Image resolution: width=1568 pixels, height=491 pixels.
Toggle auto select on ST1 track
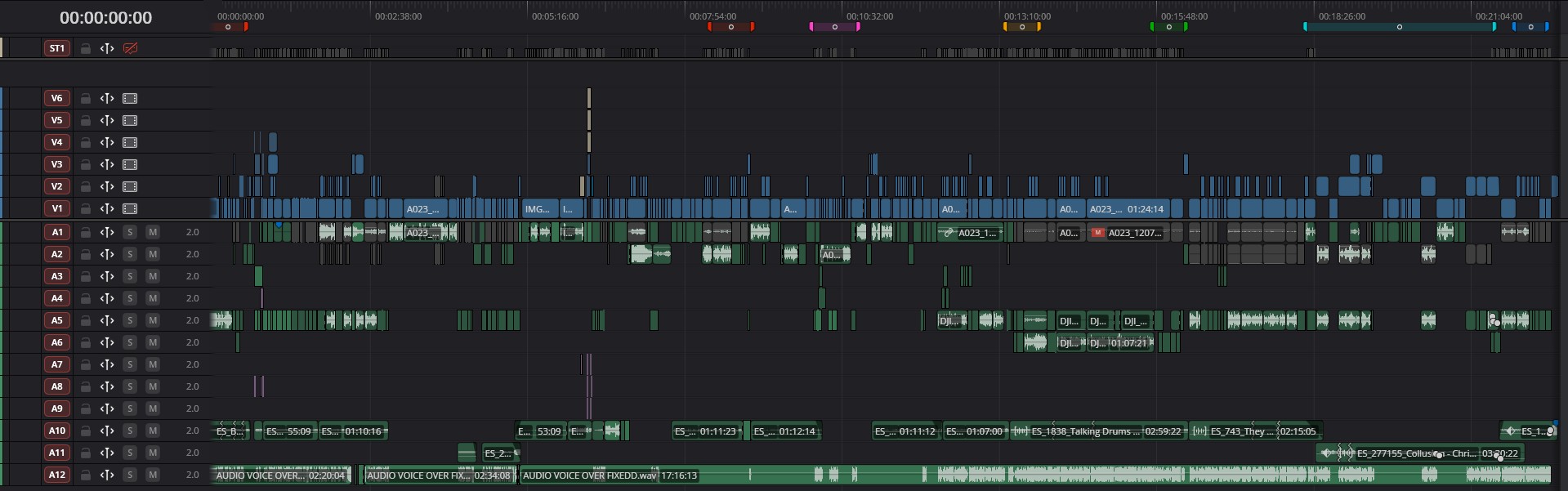pos(106,48)
